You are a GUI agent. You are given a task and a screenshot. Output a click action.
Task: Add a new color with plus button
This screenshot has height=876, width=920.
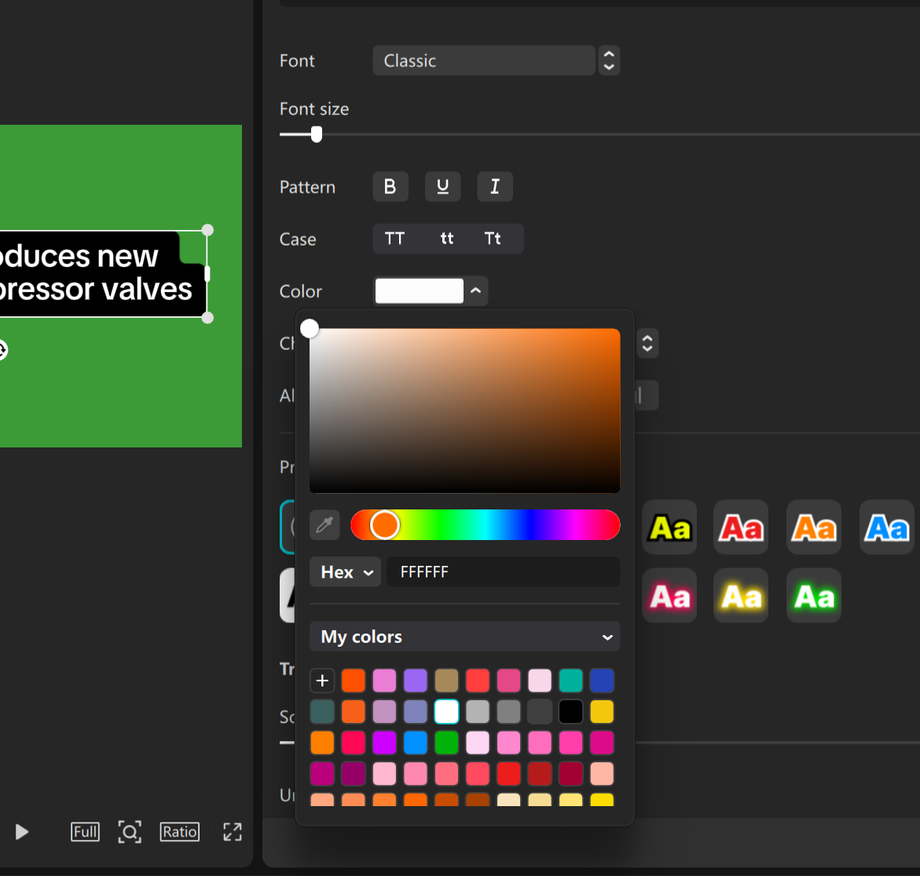tap(322, 680)
